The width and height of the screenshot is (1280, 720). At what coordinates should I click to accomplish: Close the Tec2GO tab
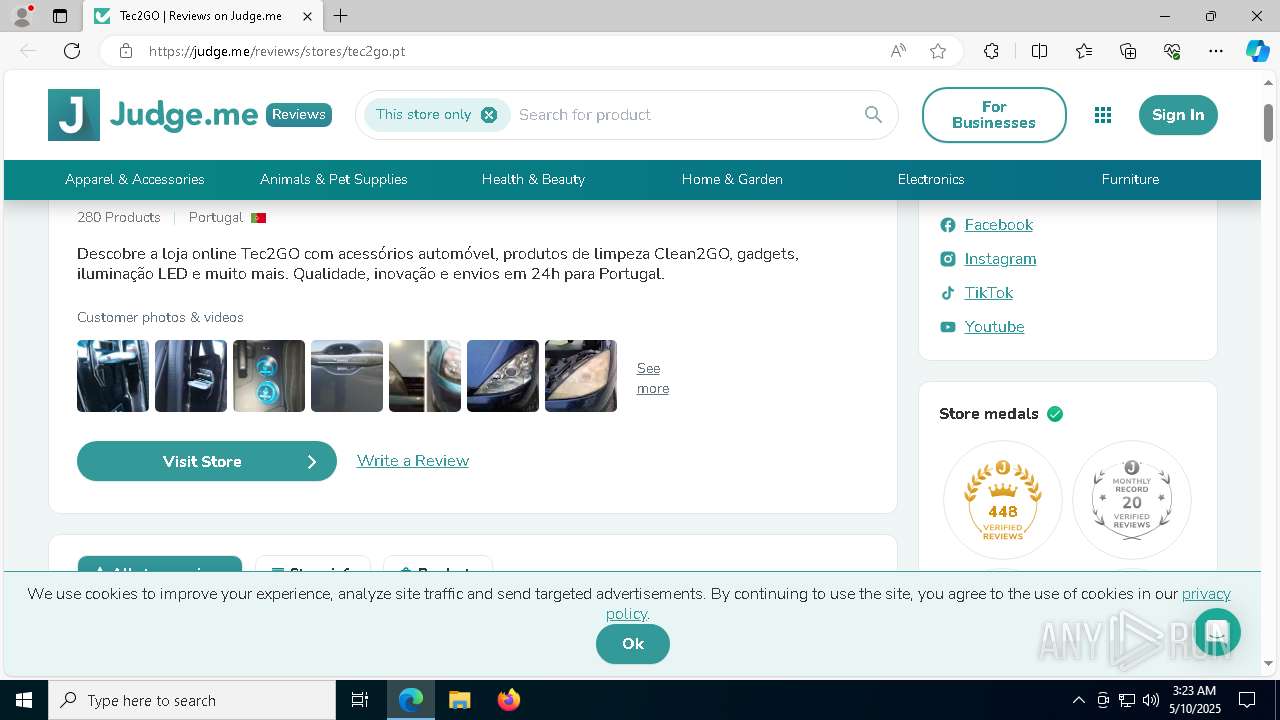(307, 16)
